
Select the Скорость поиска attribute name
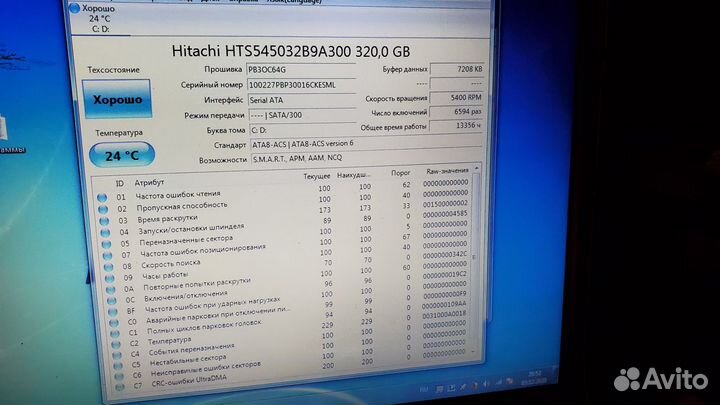tap(171, 264)
